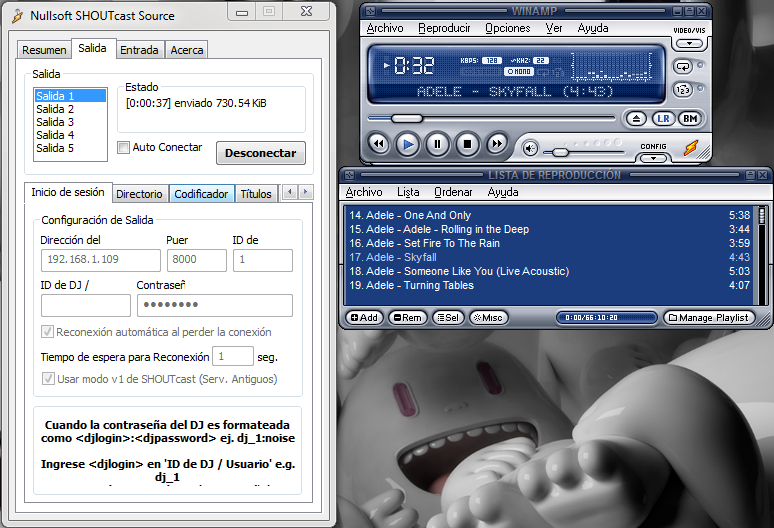Click the playlist Misc button
This screenshot has width=774, height=528.
[488, 318]
